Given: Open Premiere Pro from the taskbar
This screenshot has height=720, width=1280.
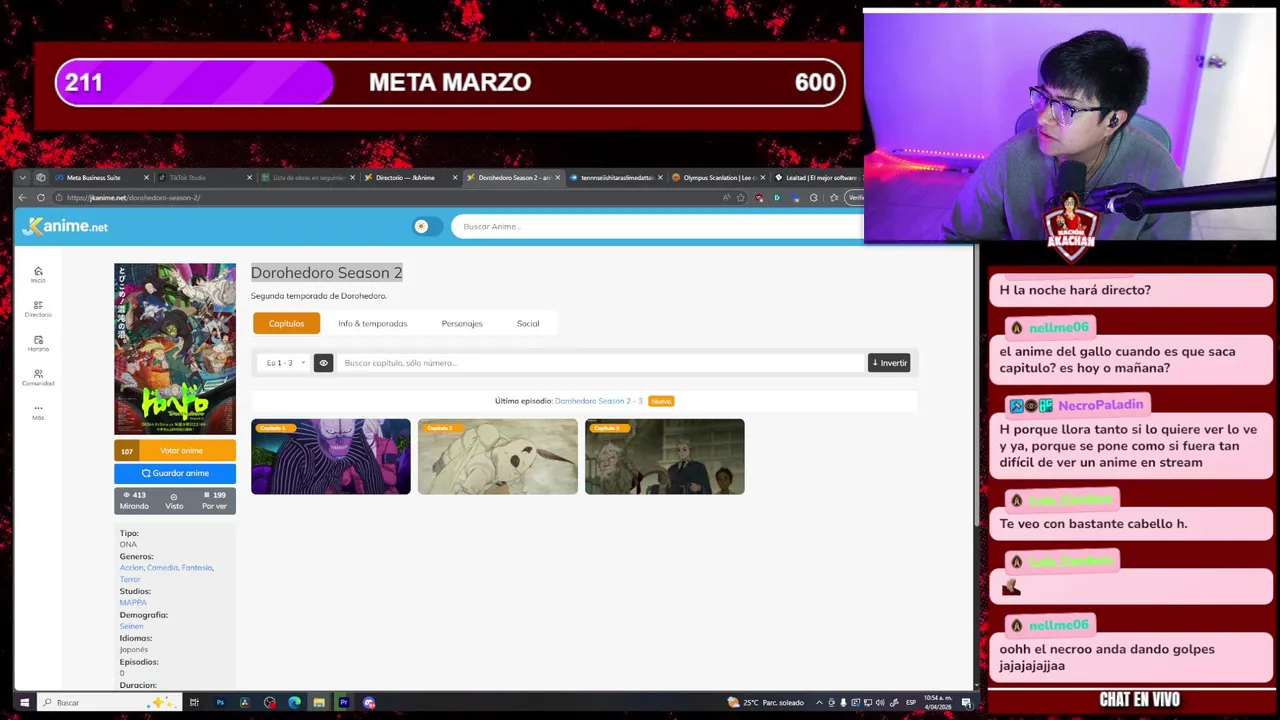Looking at the screenshot, I should coord(344,702).
